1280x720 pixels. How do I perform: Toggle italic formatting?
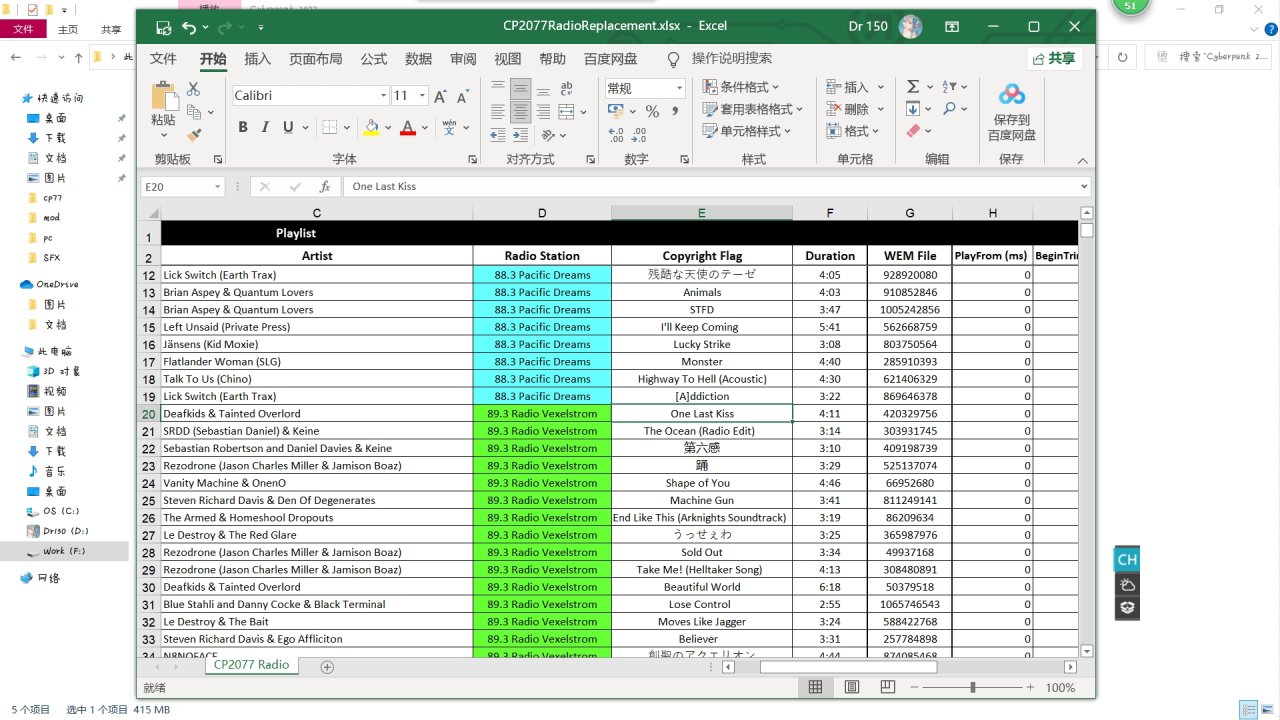pyautogui.click(x=265, y=127)
